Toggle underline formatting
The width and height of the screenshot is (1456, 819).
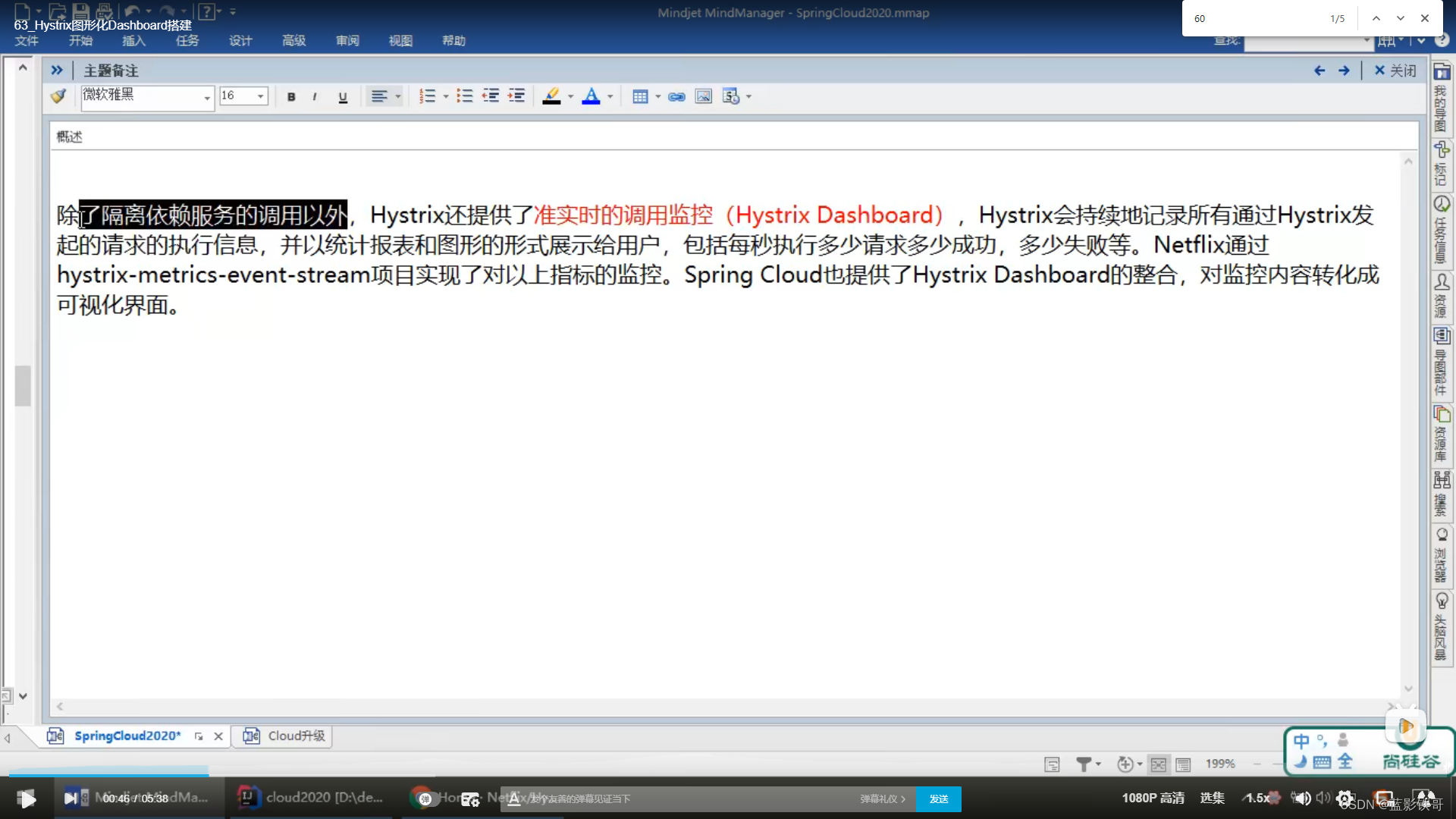coord(343,96)
